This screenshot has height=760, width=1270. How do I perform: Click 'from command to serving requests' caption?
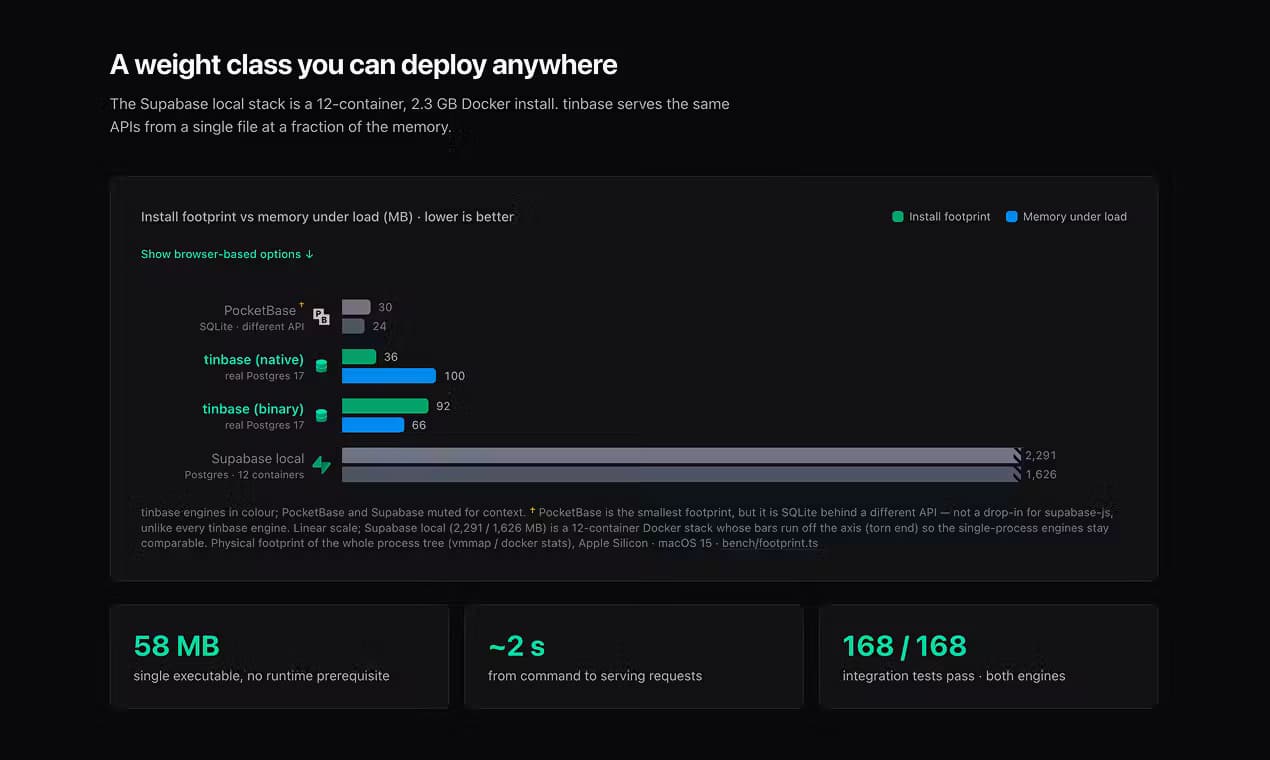pos(595,676)
